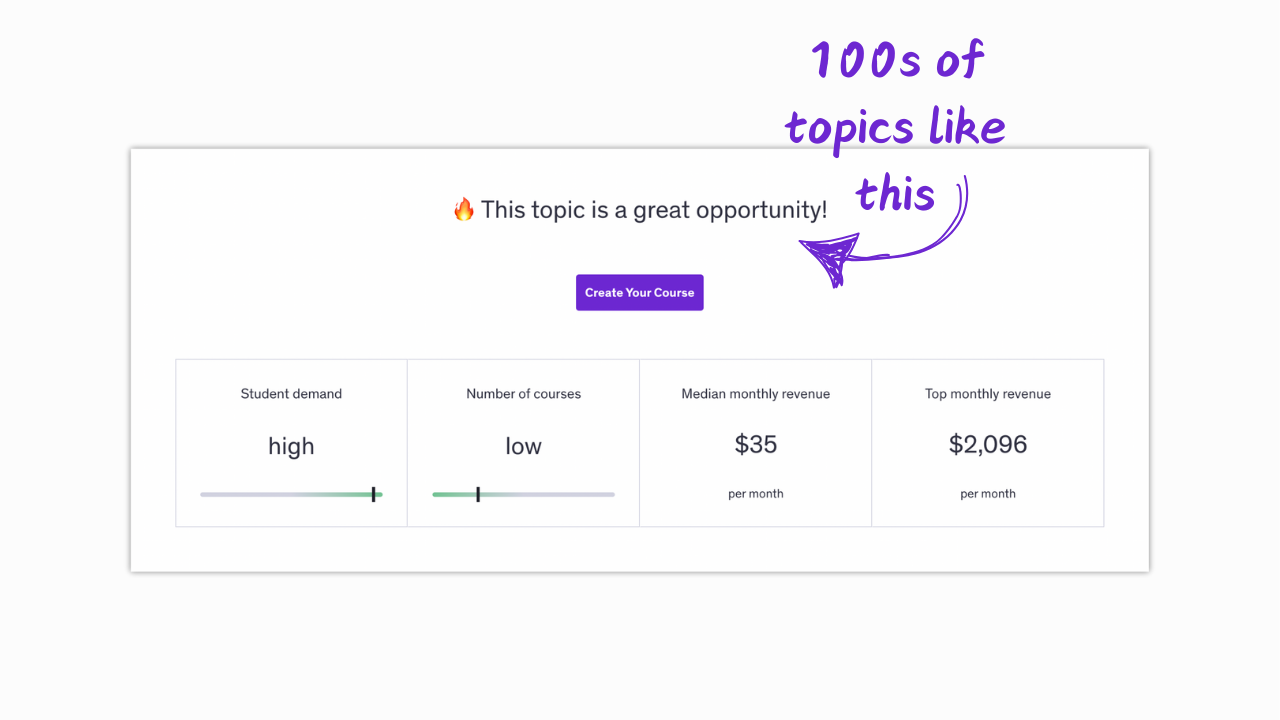
Task: Click the Student demand slider marker
Action: point(373,494)
